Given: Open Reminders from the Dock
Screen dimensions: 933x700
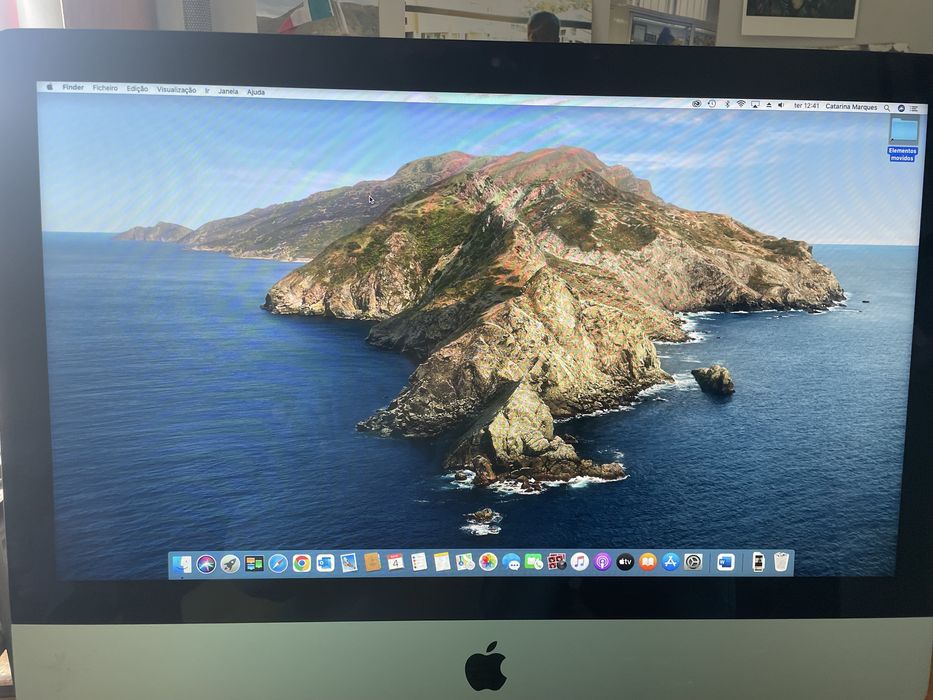Looking at the screenshot, I should pyautogui.click(x=419, y=562).
